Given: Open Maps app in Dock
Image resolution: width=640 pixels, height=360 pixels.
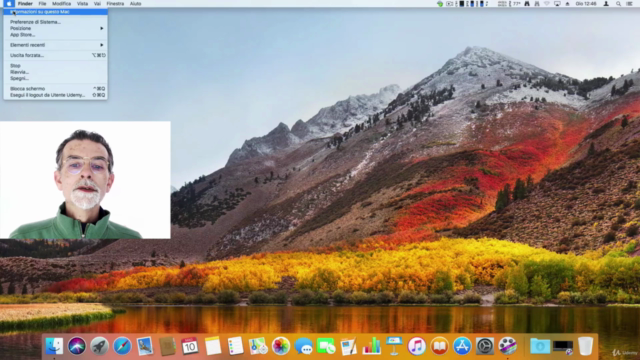Looking at the screenshot, I should click(x=258, y=346).
